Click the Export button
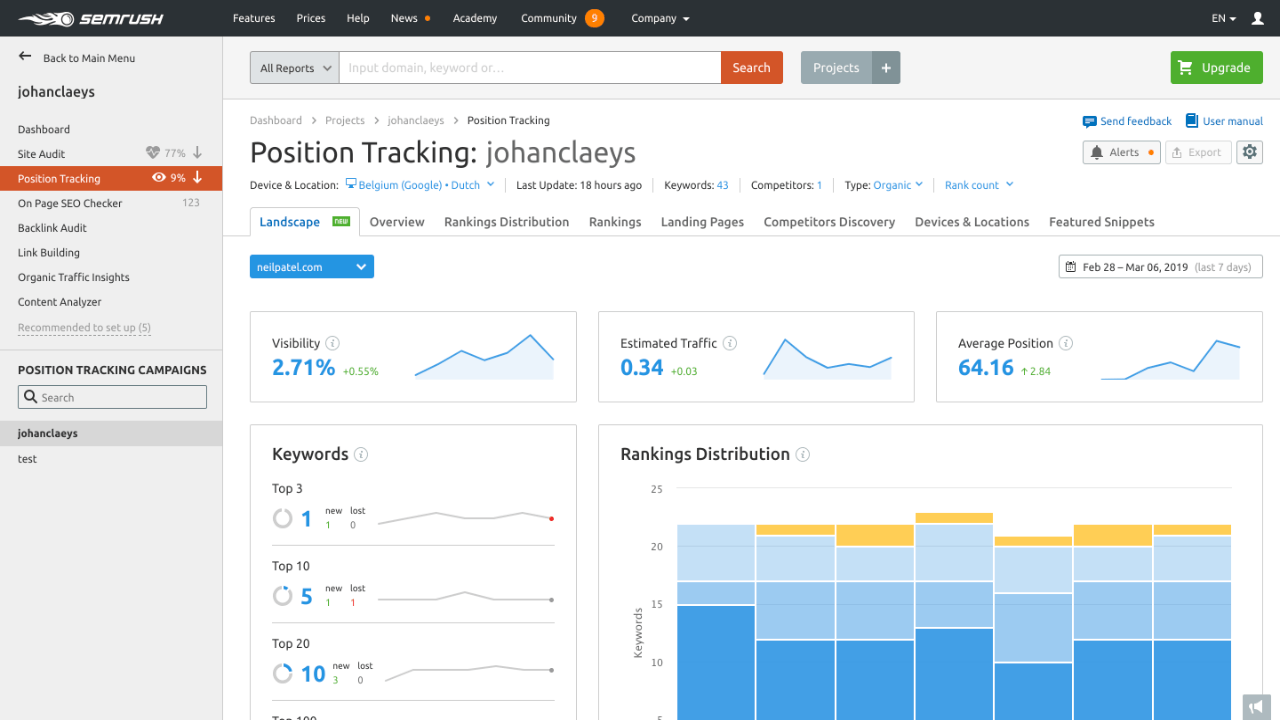The height and width of the screenshot is (720, 1280). (x=1198, y=152)
